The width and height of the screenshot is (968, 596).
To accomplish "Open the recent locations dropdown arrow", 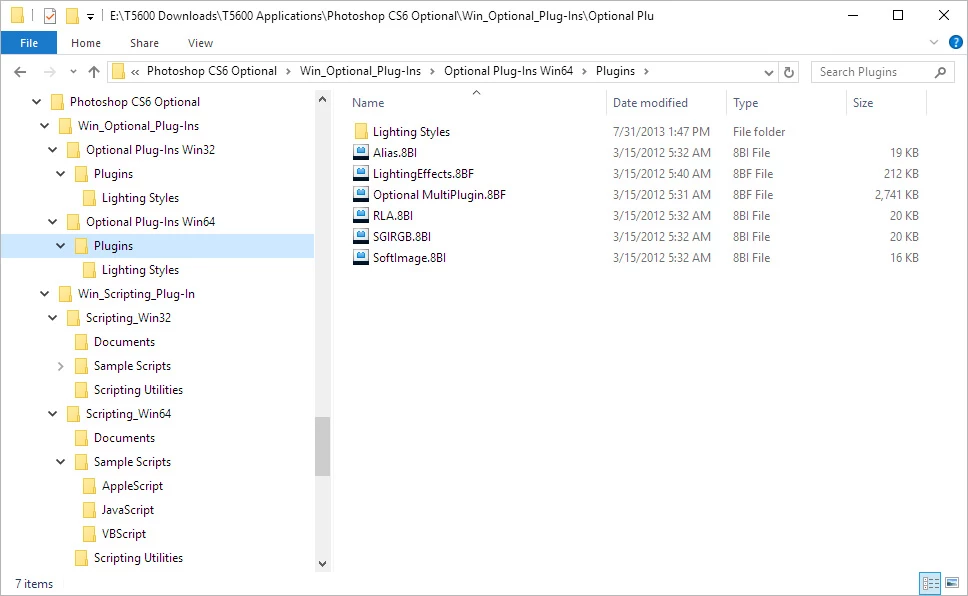I will pyautogui.click(x=73, y=72).
